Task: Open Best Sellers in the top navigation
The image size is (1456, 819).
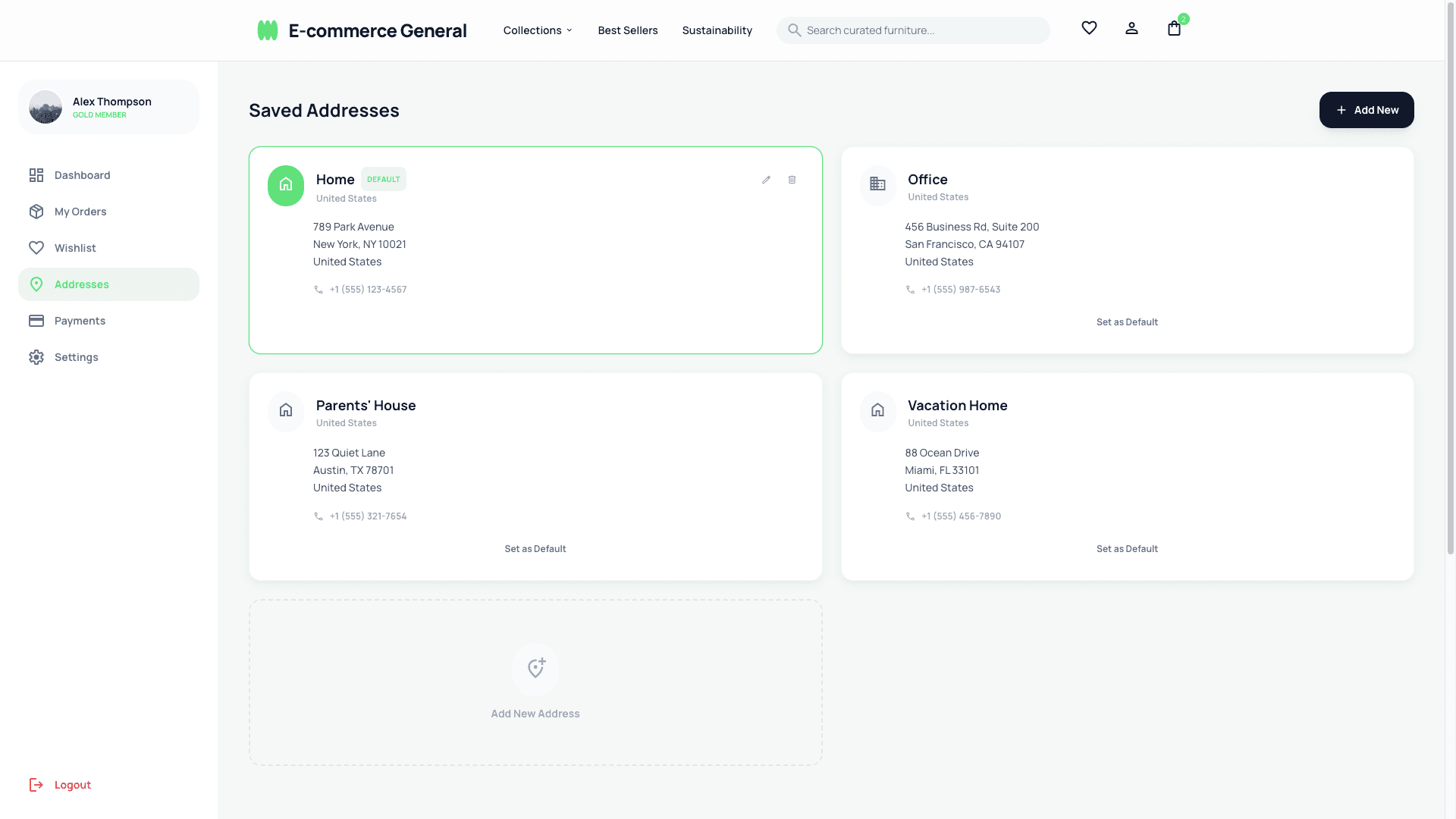Action: 628,30
